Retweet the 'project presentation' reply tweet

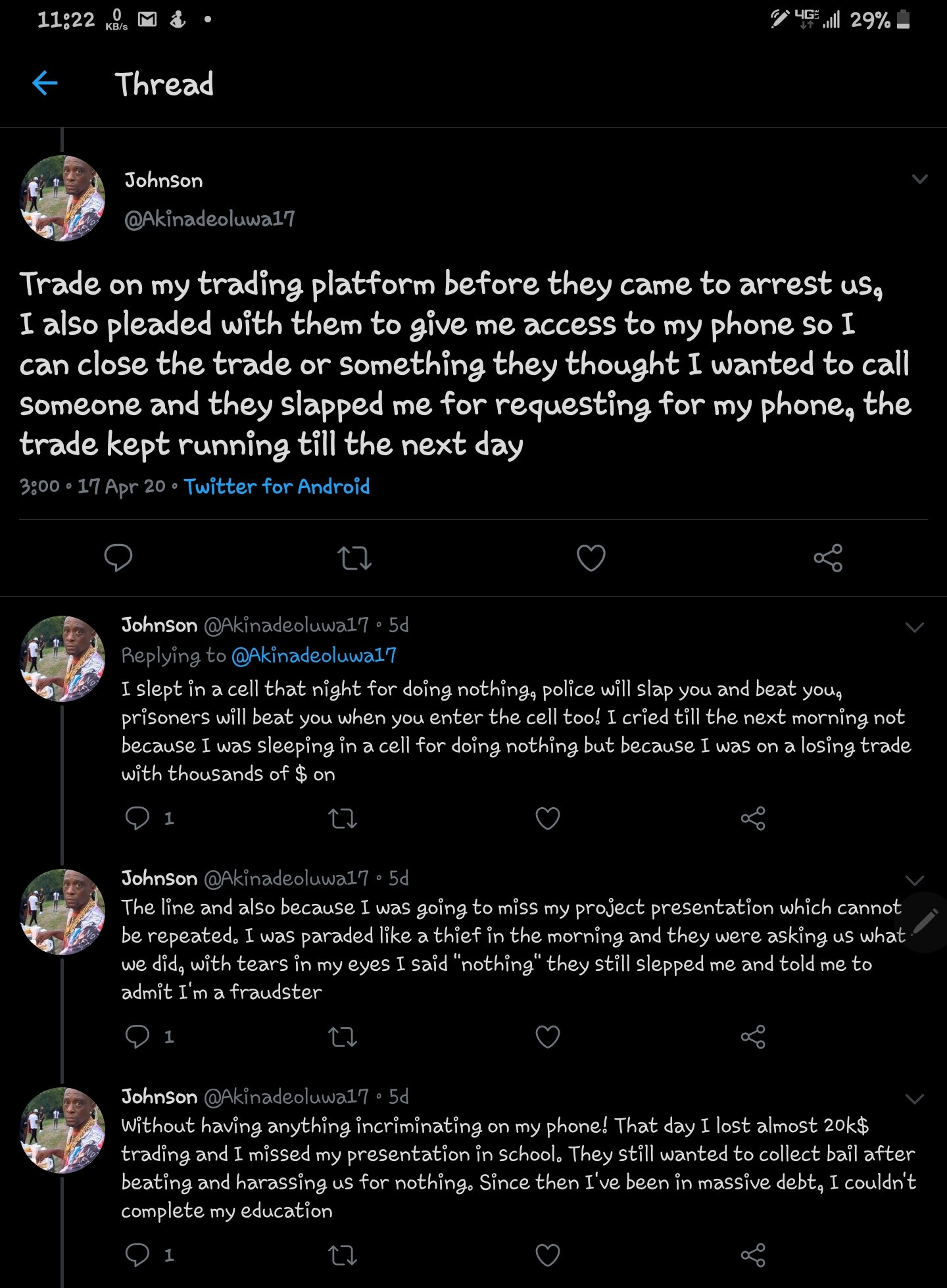click(343, 1037)
